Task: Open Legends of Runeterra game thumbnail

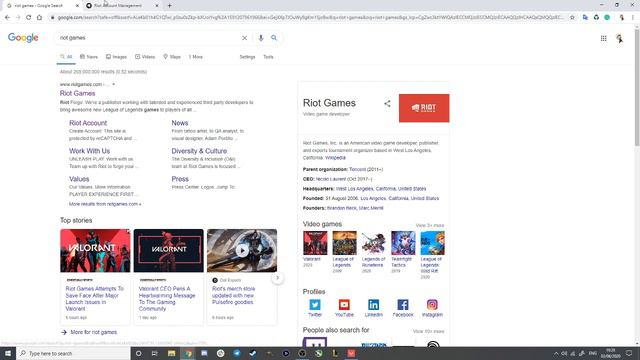Action: tap(373, 243)
